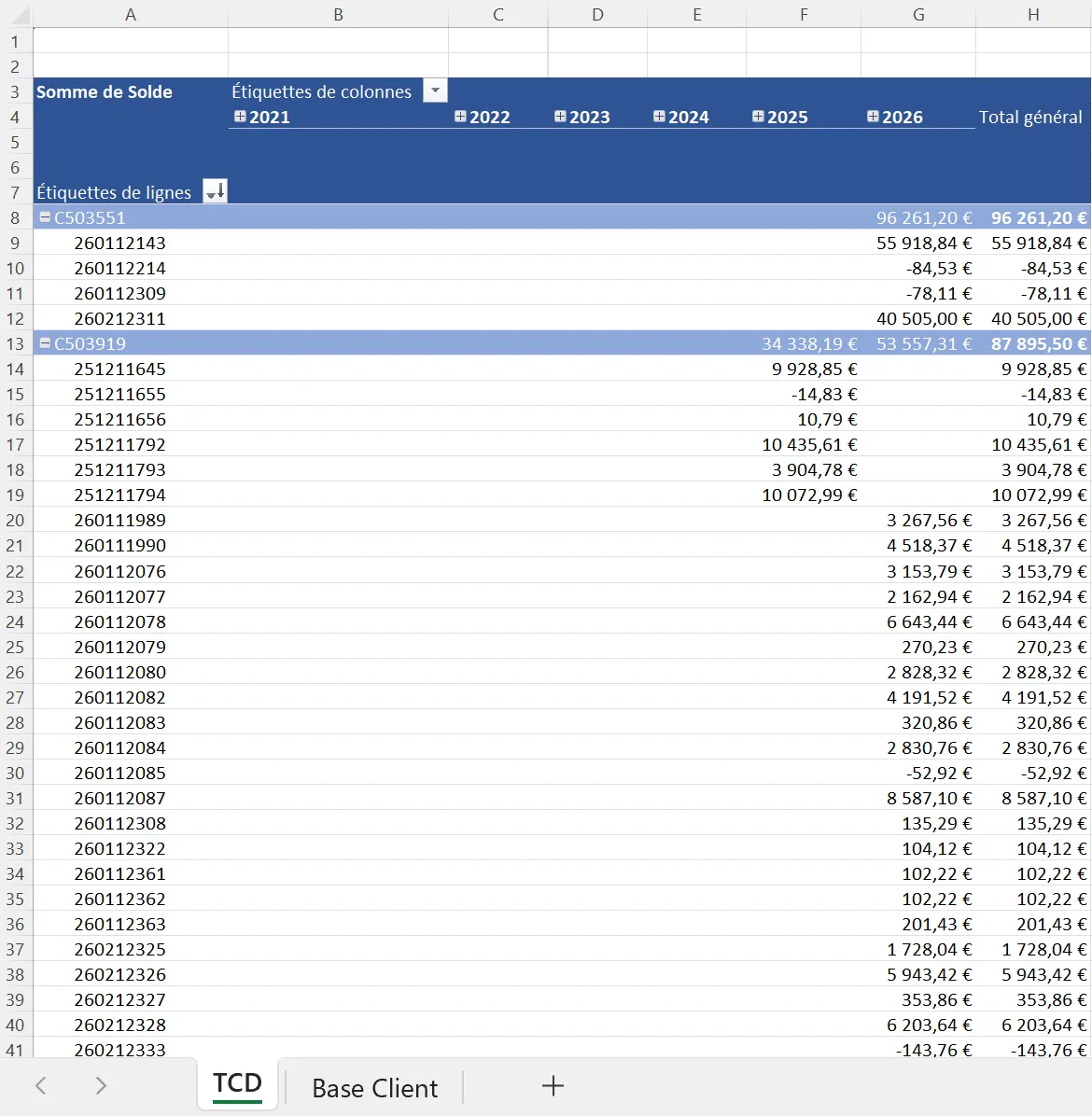
Task: Open the Étiquettes de lignes sort dropdown
Action: [x=215, y=191]
